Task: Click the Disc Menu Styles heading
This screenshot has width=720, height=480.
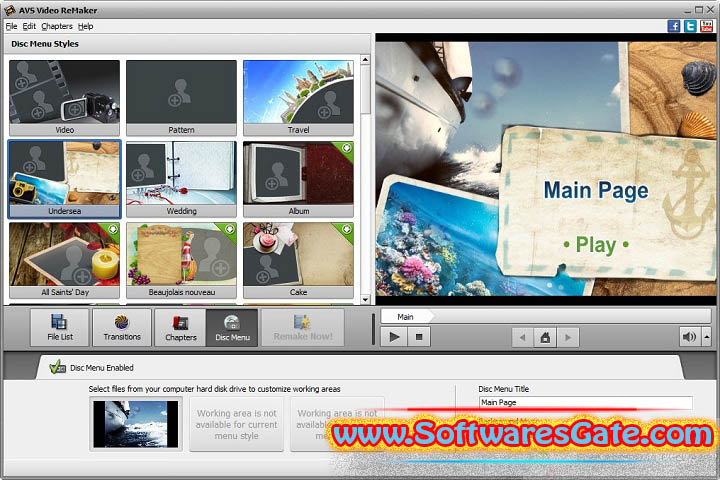Action: (45, 44)
